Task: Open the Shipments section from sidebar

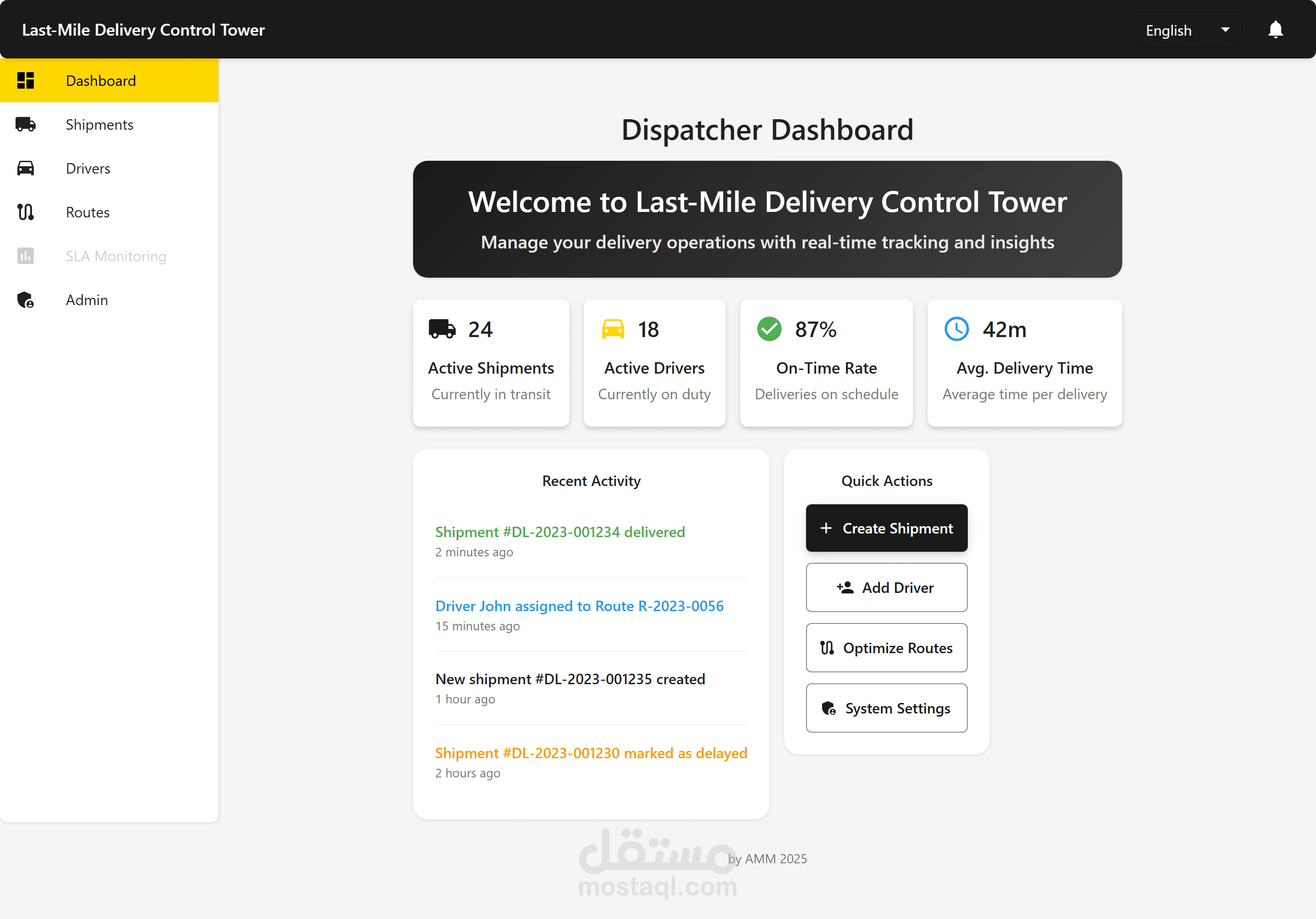Action: coord(99,124)
